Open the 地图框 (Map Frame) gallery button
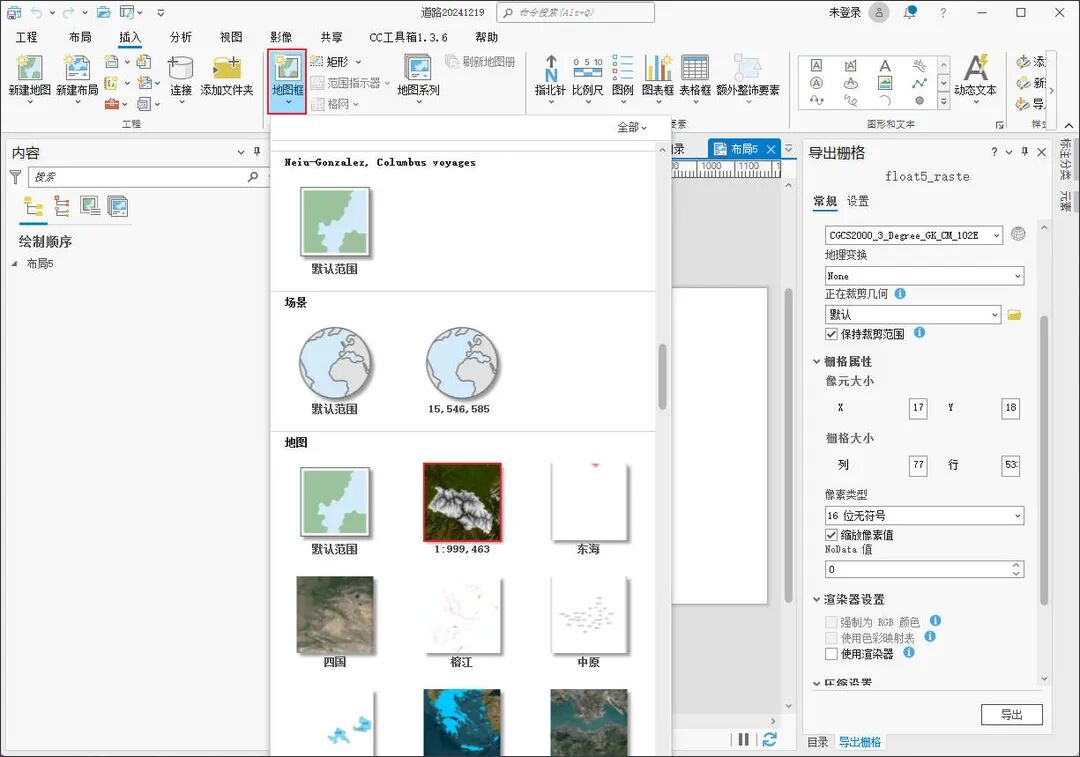The height and width of the screenshot is (757, 1080). point(287,81)
